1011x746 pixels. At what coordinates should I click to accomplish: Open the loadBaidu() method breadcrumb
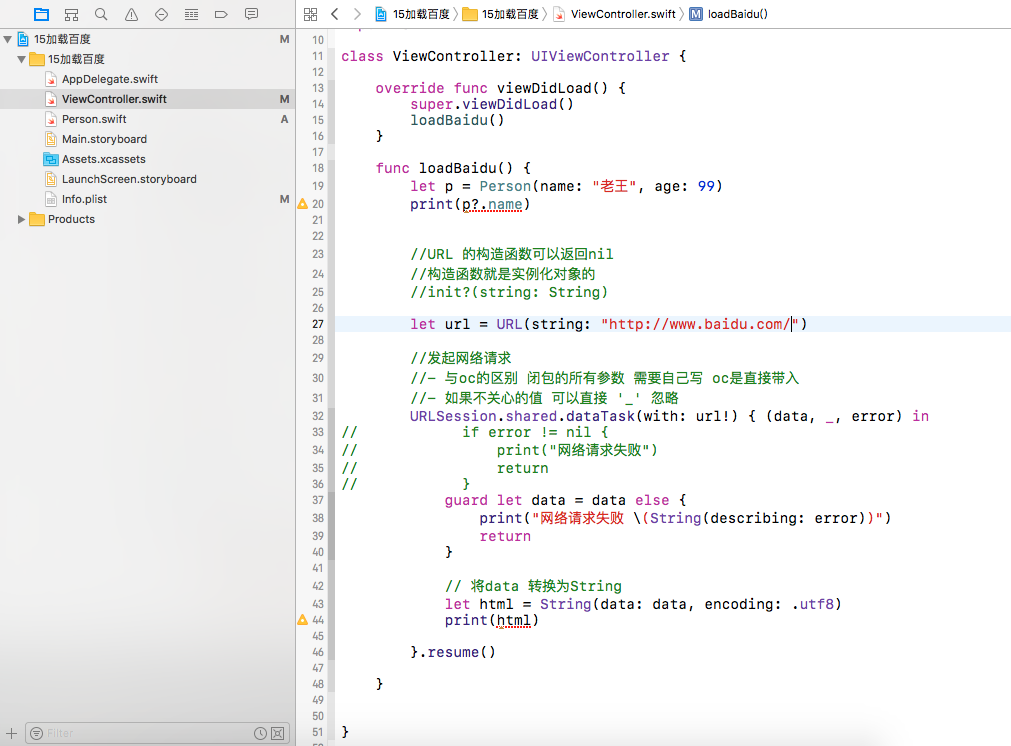pyautogui.click(x=729, y=14)
